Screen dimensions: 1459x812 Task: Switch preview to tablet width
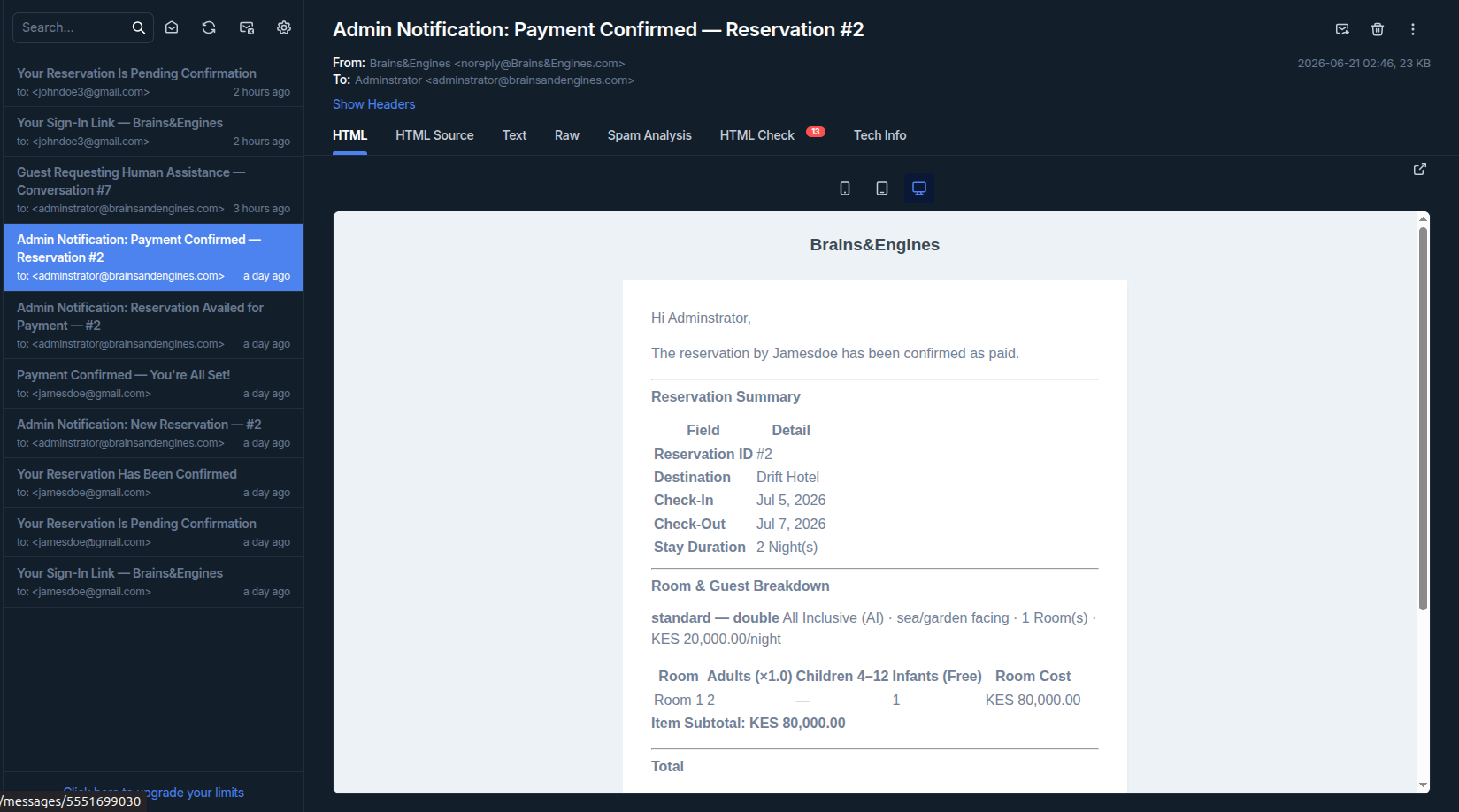[882, 188]
